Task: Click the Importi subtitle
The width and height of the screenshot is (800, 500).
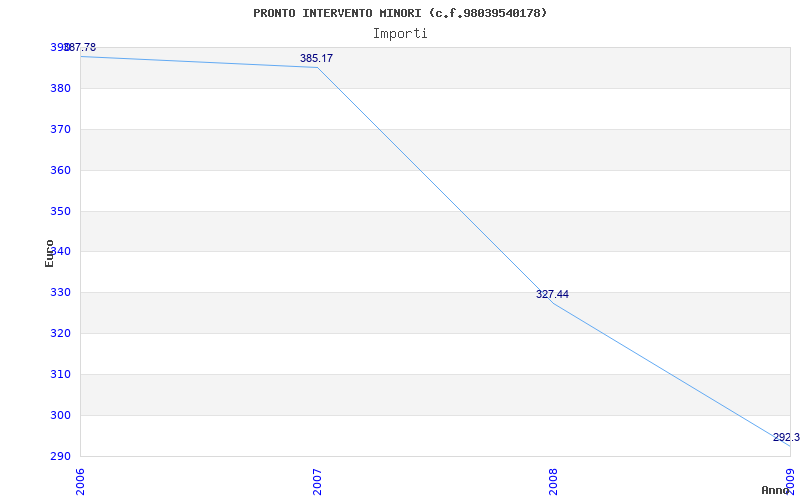Action: pyautogui.click(x=400, y=34)
